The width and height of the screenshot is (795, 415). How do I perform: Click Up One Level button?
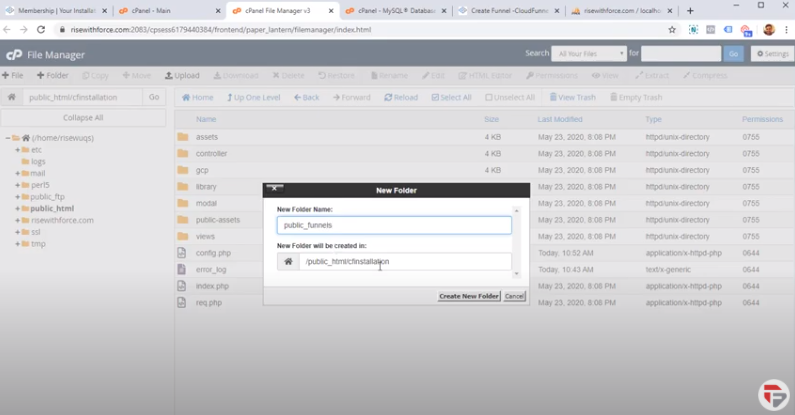(x=253, y=97)
